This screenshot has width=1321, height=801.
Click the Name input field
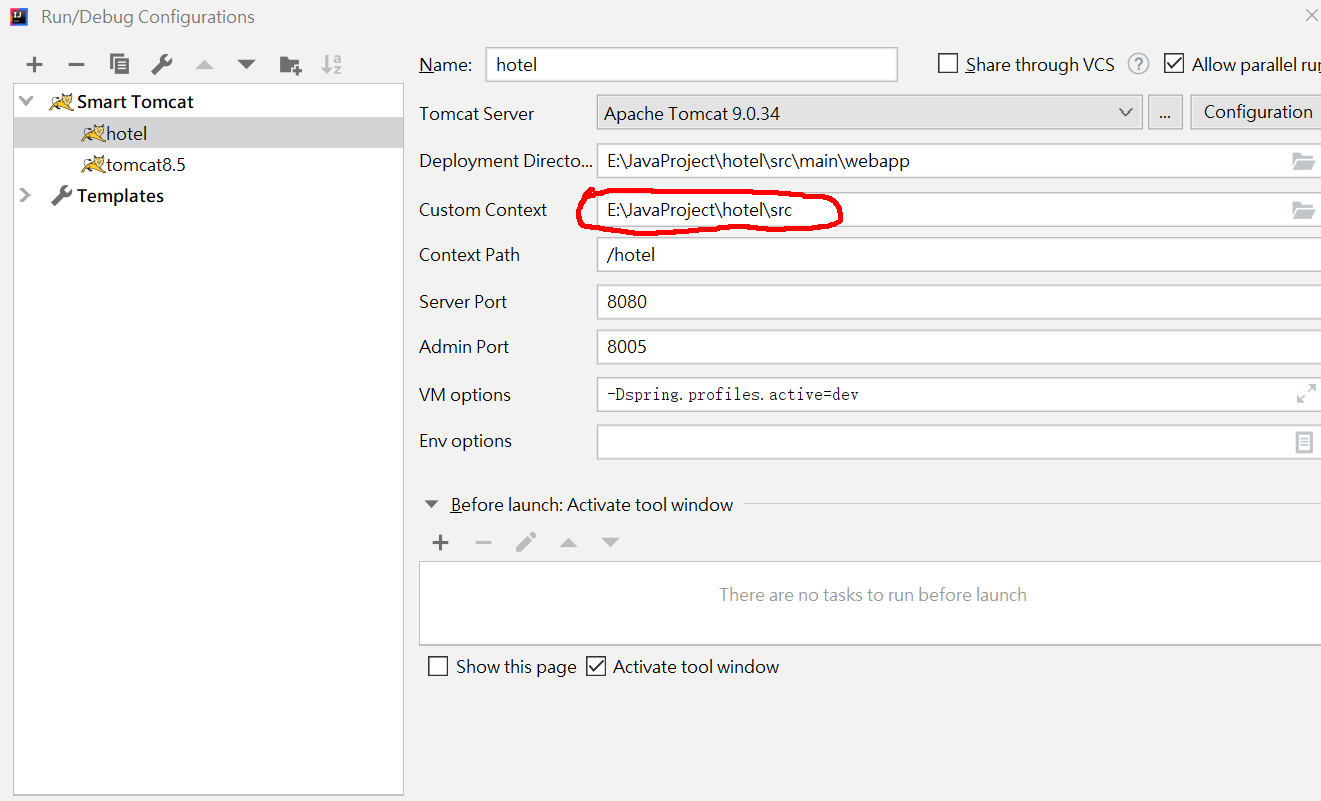(691, 64)
